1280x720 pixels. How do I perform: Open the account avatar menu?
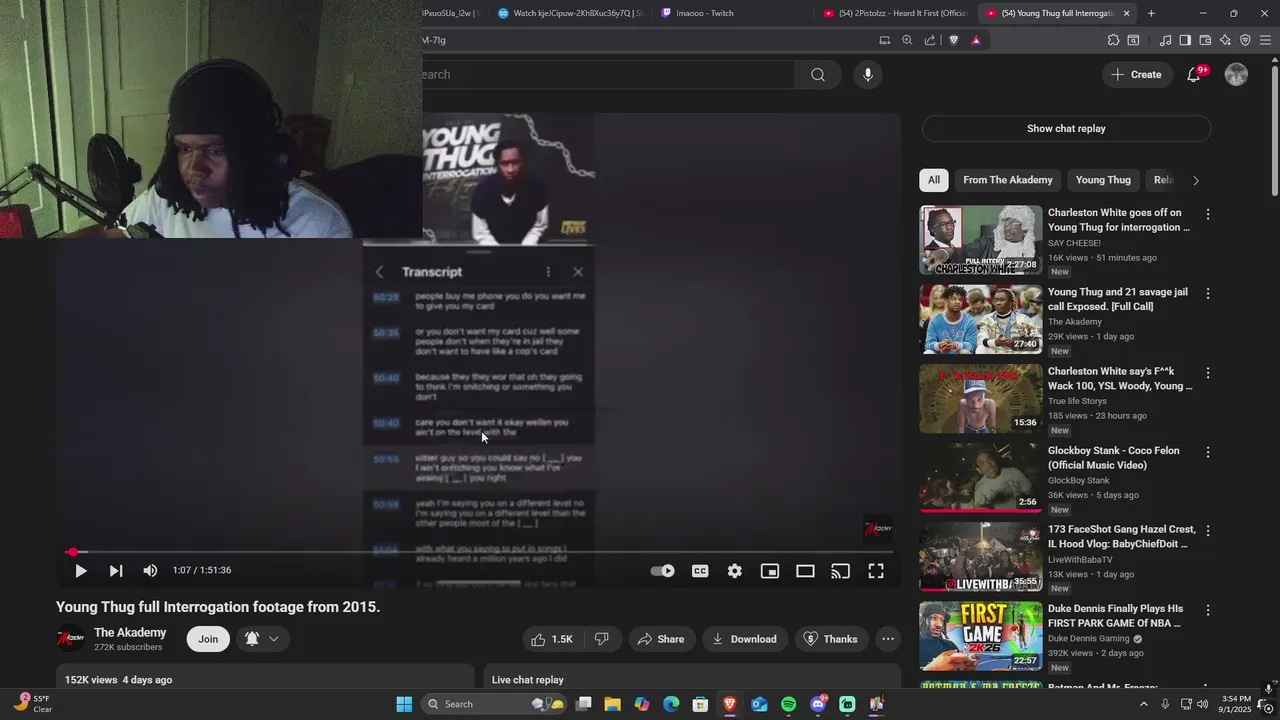(x=1237, y=75)
